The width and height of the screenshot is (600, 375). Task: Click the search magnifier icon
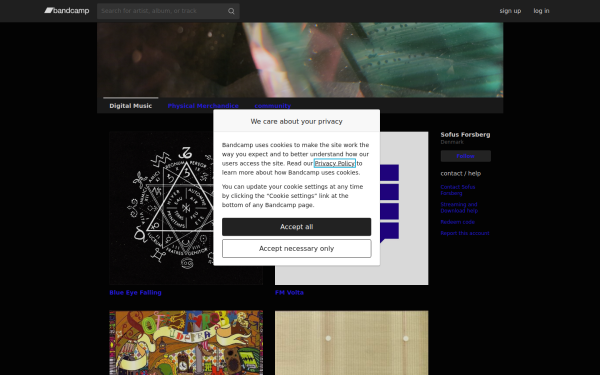click(x=231, y=11)
